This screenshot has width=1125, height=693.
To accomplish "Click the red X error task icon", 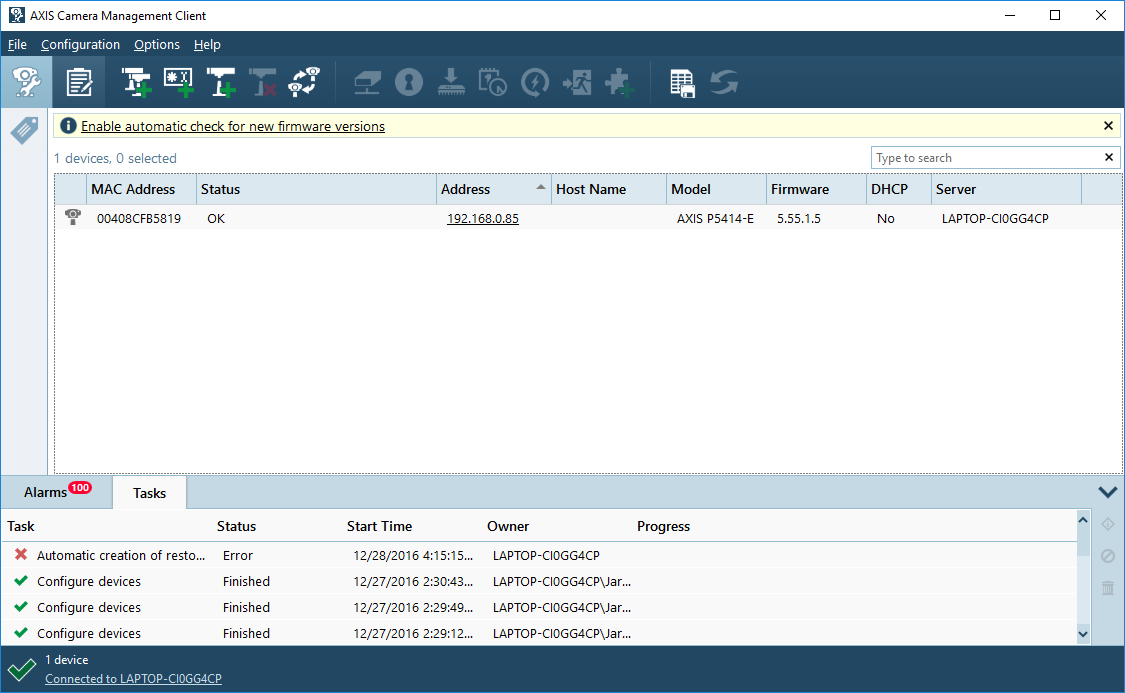I will [x=21, y=555].
